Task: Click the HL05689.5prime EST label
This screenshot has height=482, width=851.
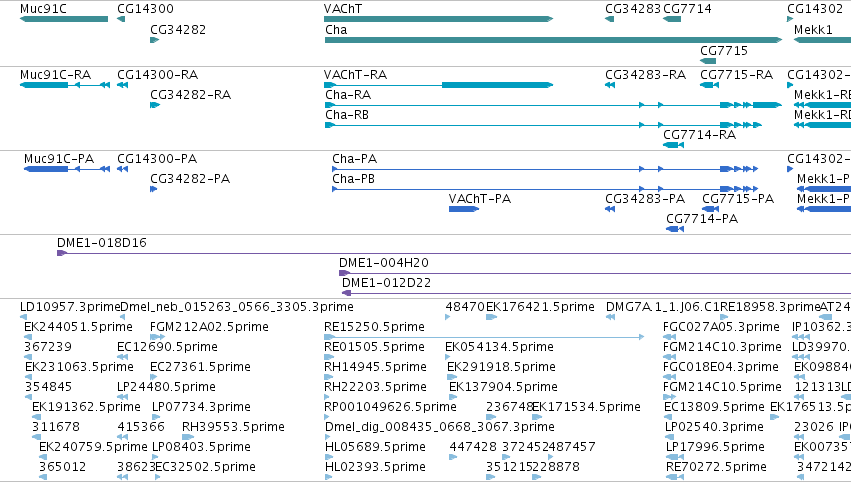Action: pyautogui.click(x=376, y=447)
